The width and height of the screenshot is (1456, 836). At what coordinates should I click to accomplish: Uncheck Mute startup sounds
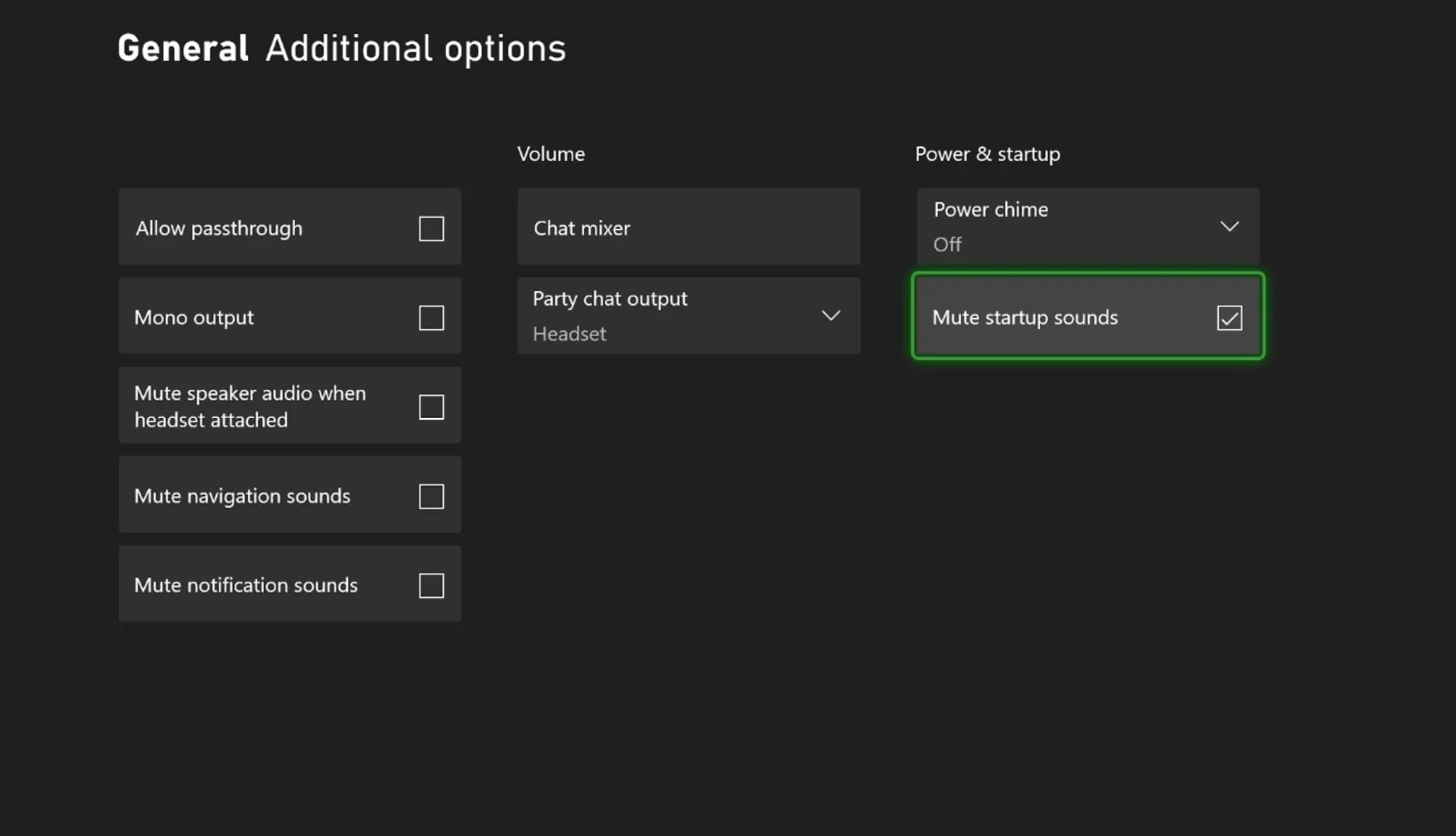click(x=1230, y=317)
